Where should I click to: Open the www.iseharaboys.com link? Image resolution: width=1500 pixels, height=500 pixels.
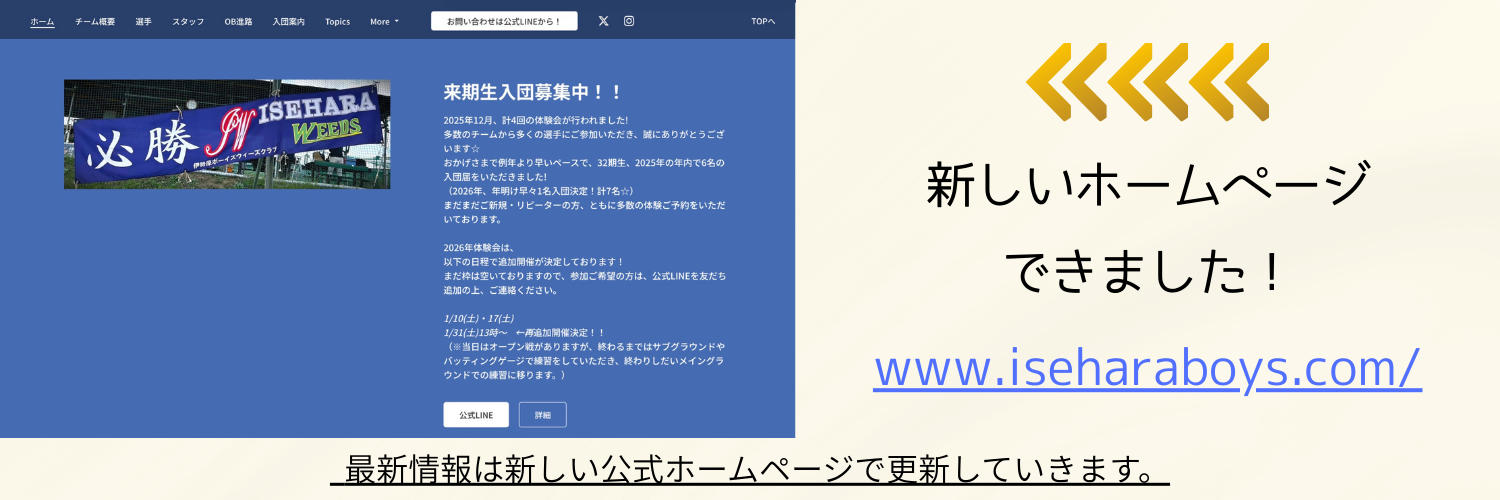(x=1147, y=369)
